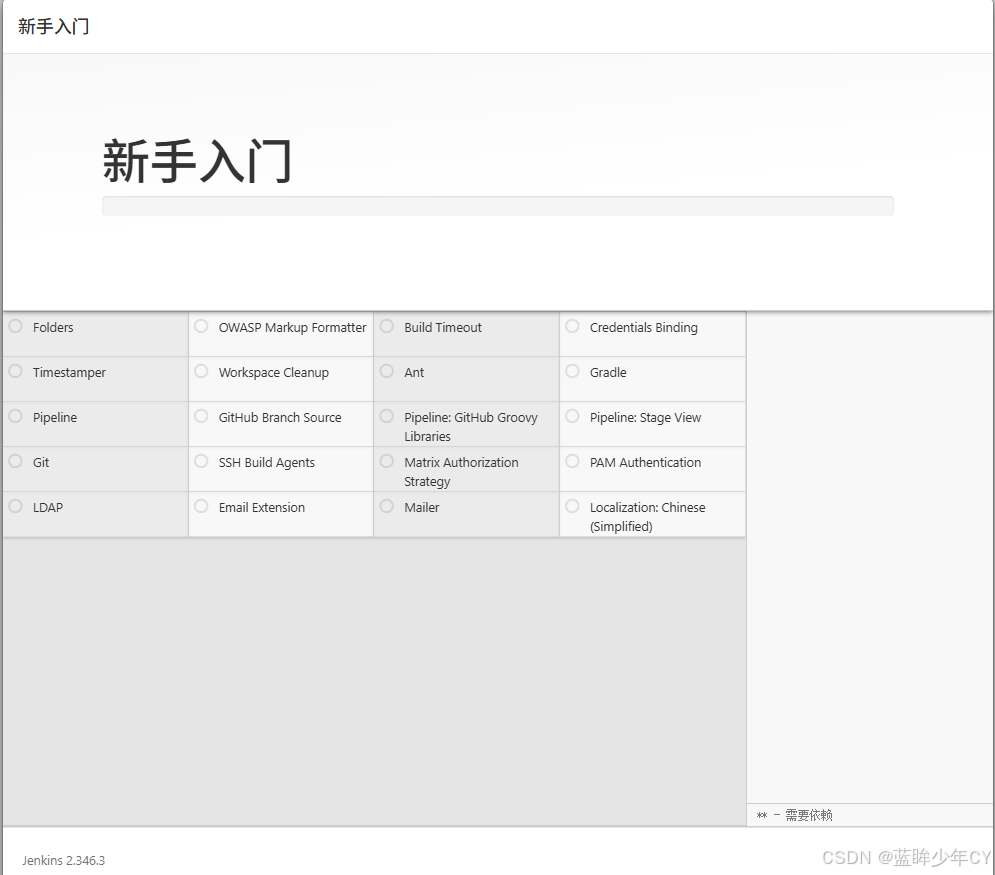Click the Email Extension status circle
The width and height of the screenshot is (995, 875).
[201, 506]
